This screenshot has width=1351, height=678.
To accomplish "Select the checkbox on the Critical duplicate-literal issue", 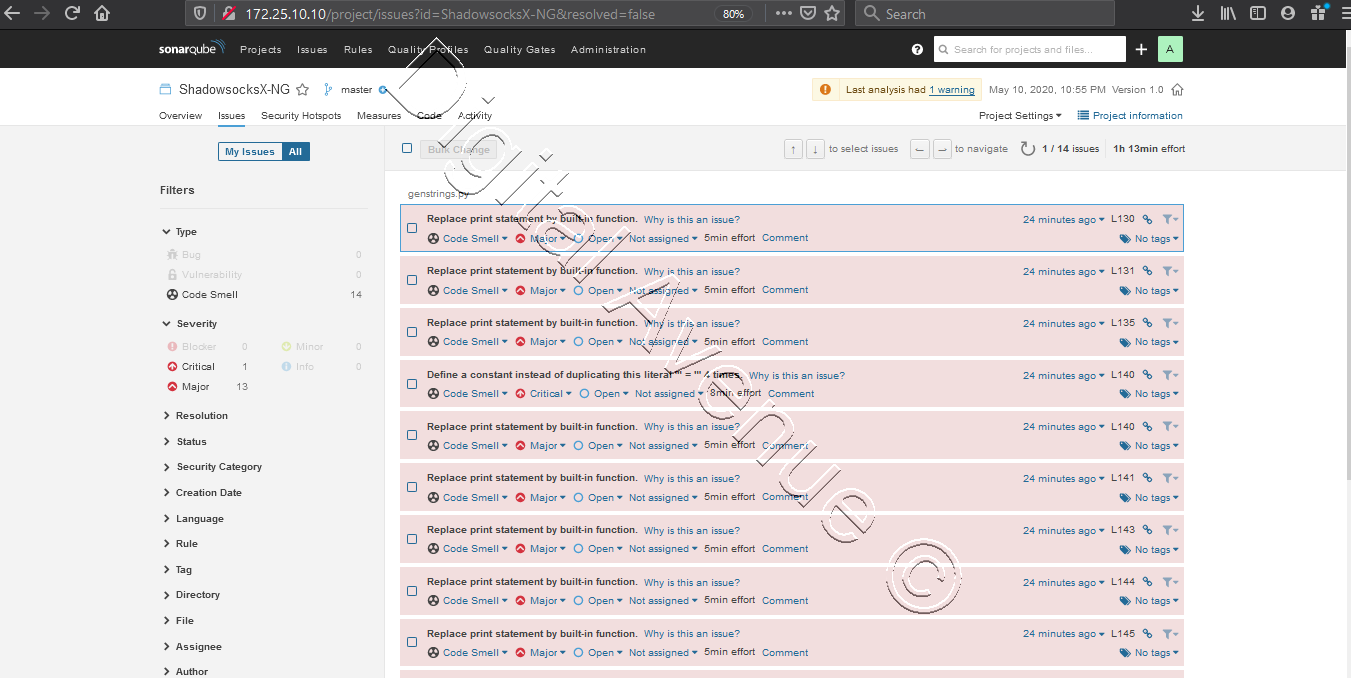I will point(411,383).
